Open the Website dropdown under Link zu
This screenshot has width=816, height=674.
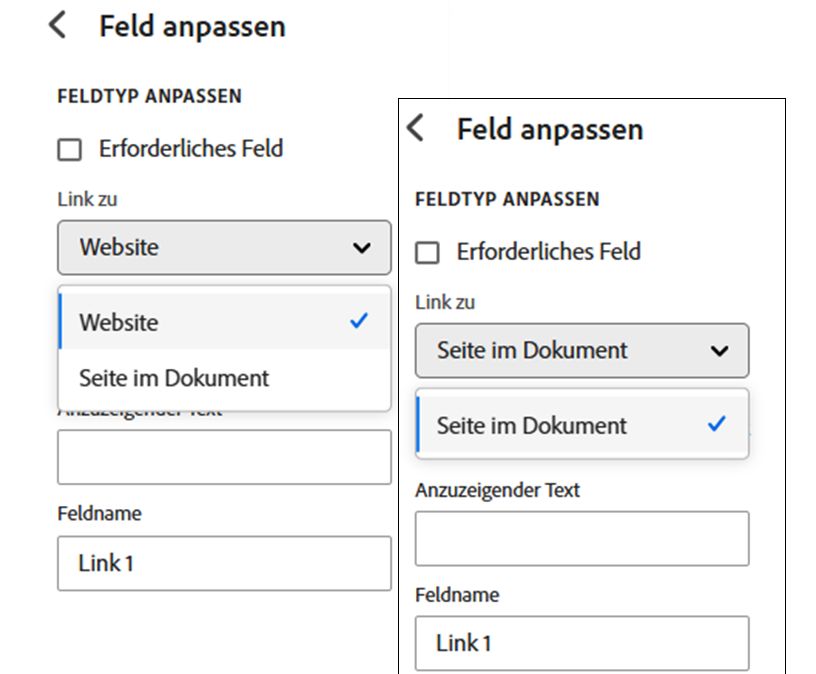point(224,247)
